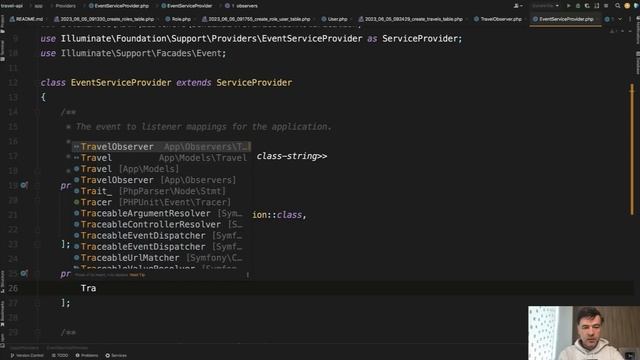The image size is (640, 360).
Task: Click the yellow avatar icon in toolbar
Action: [x=627, y=6]
